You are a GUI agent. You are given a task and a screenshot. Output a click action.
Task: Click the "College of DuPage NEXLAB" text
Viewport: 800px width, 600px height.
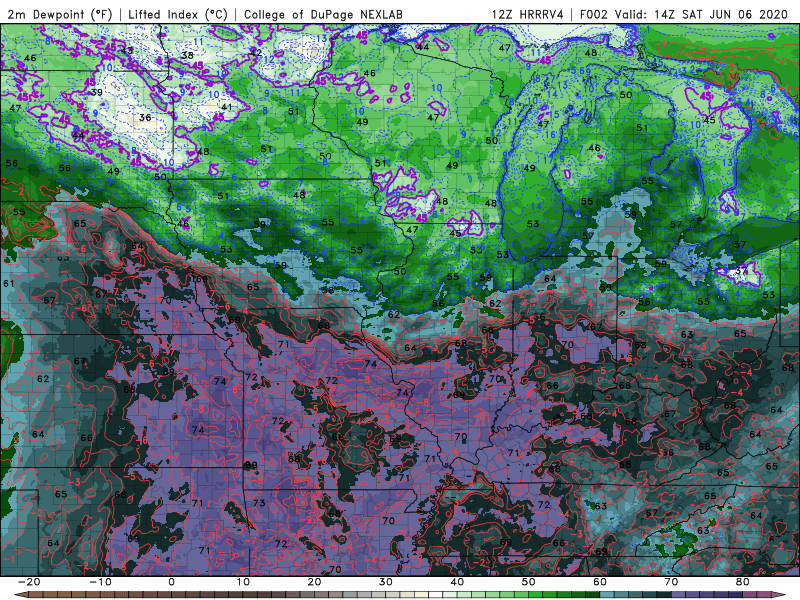pyautogui.click(x=323, y=14)
